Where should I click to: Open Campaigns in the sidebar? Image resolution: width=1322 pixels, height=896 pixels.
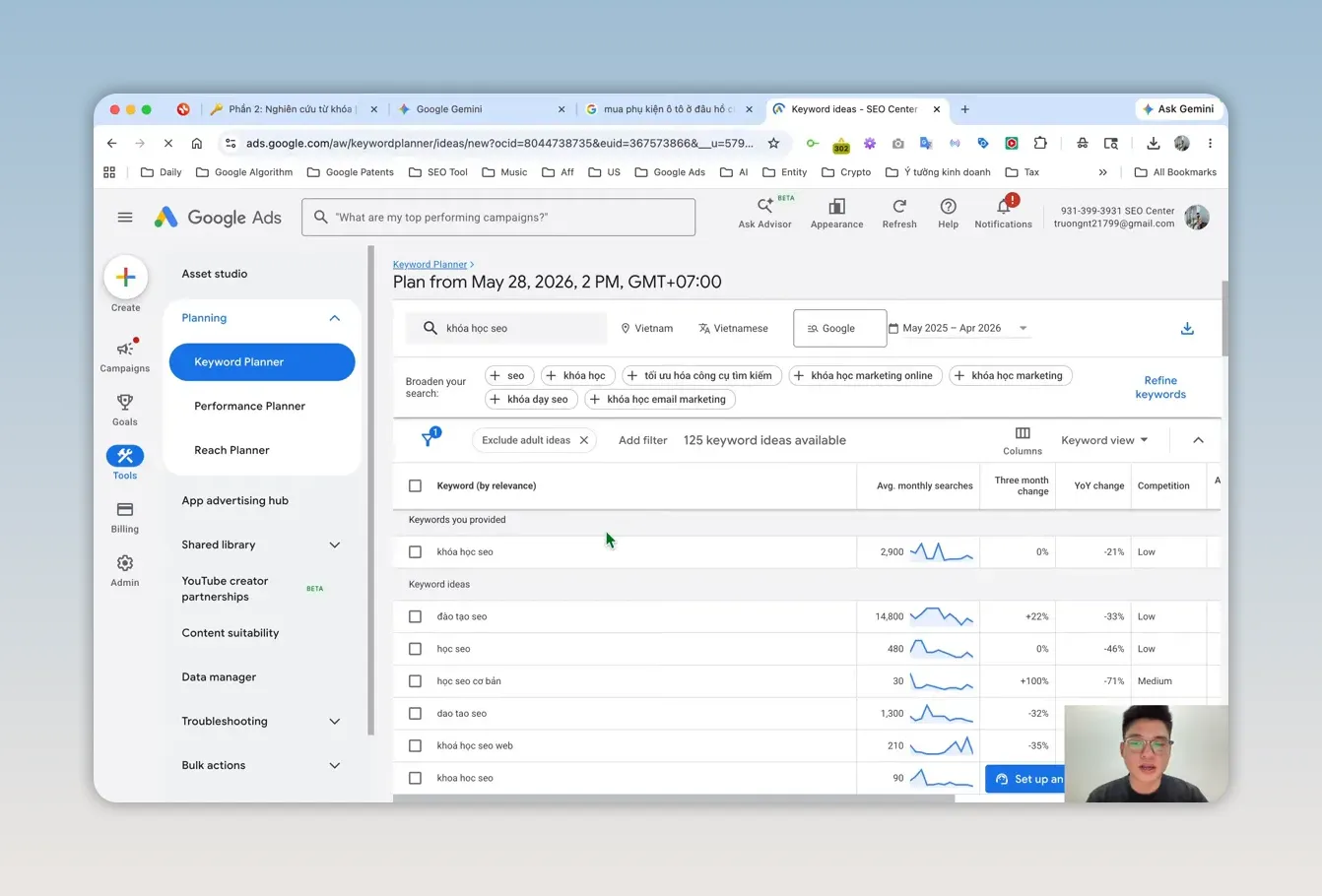(x=125, y=356)
